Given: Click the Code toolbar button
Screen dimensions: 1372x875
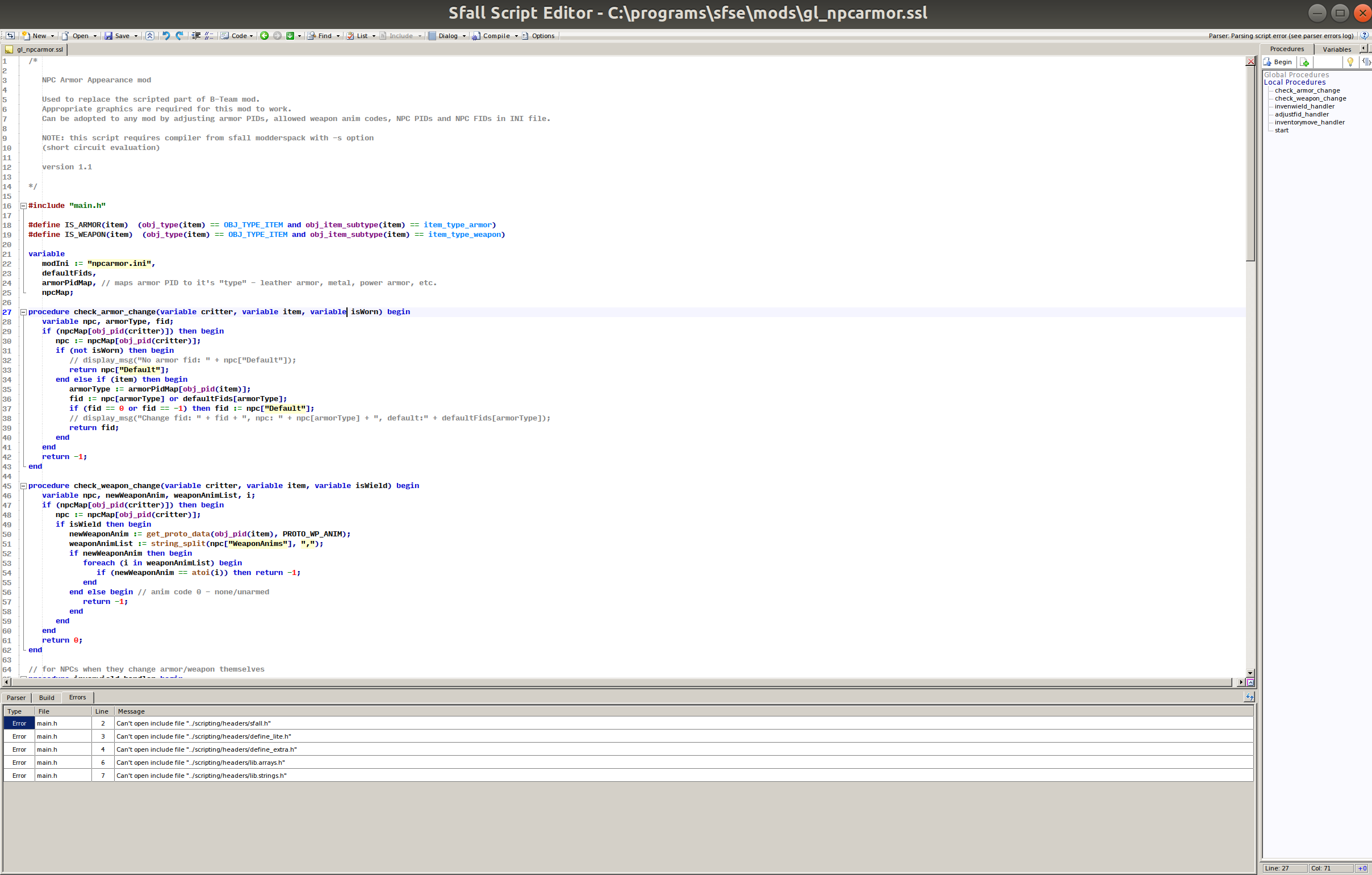Looking at the screenshot, I should [233, 36].
